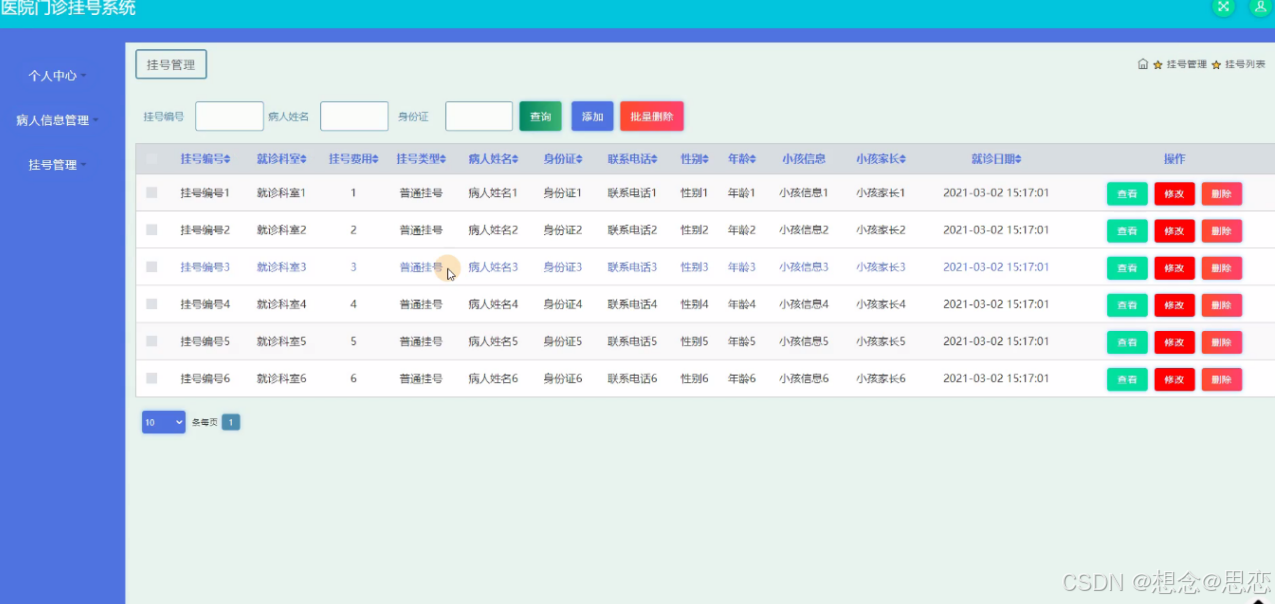Sort the table by 挂号编号 column arrows
This screenshot has width=1275, height=604.
click(x=228, y=159)
